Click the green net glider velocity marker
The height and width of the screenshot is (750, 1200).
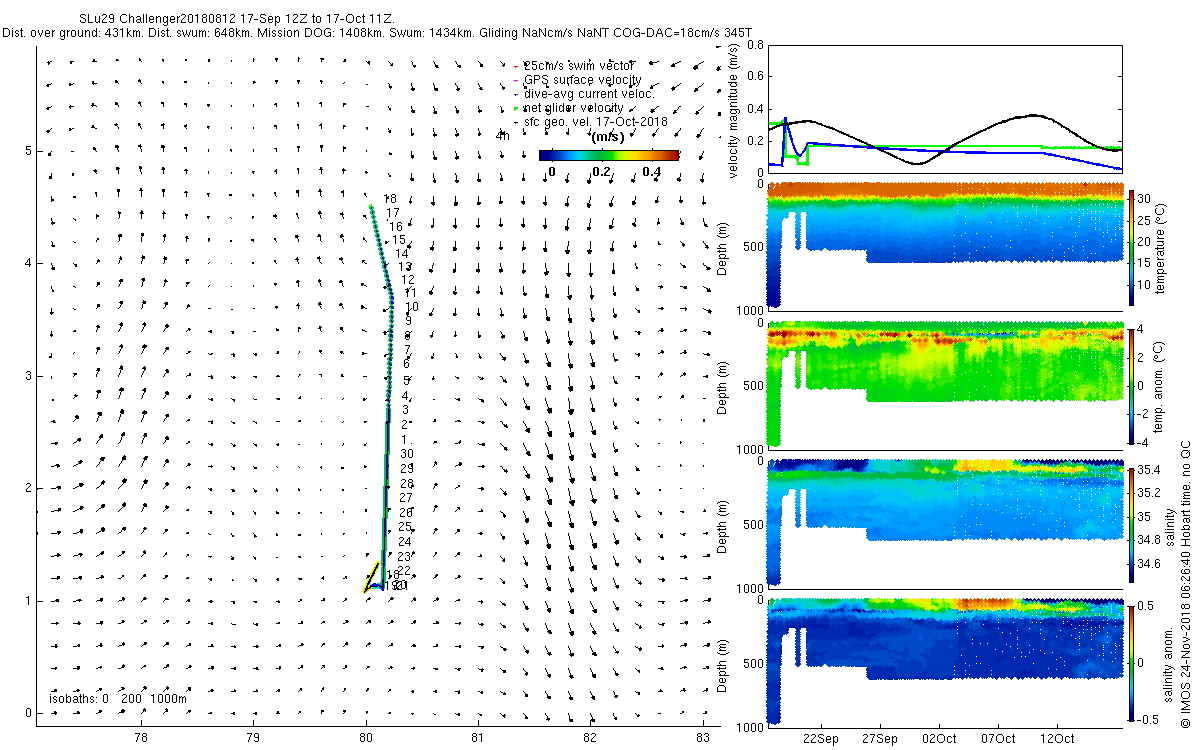(516, 107)
